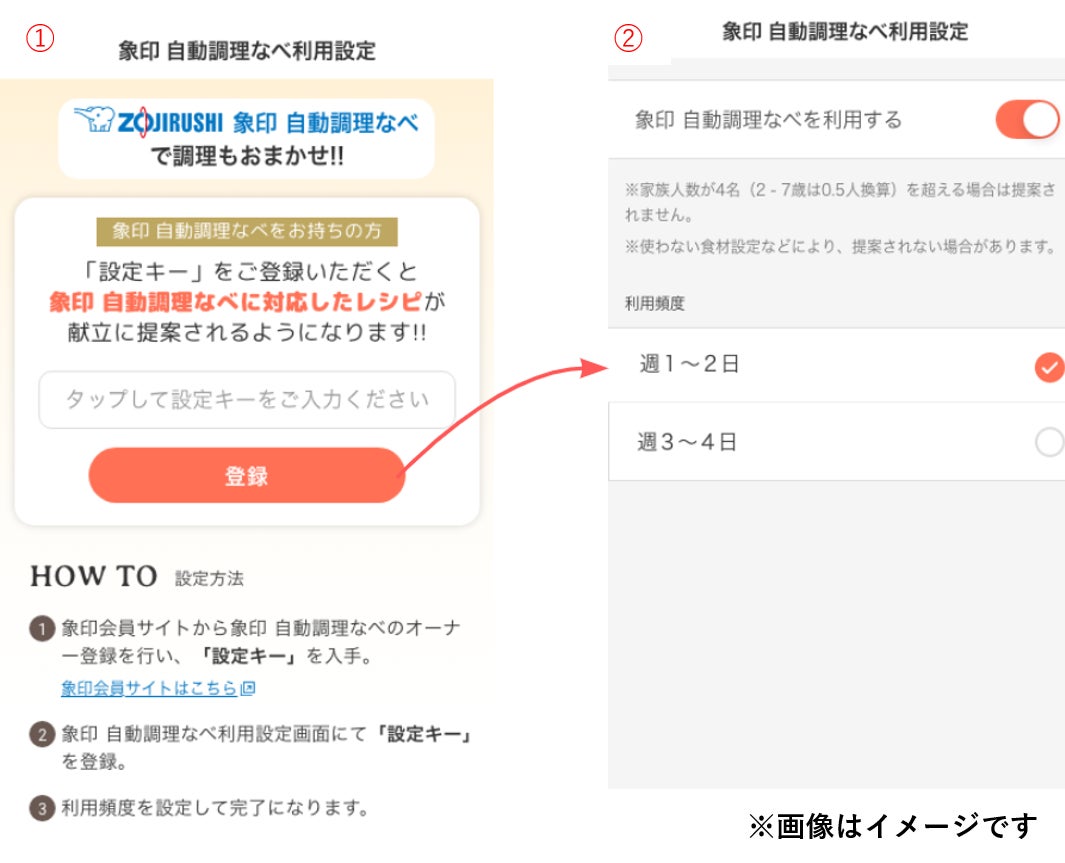Click the left screen title 象印 自動調理なべ利用設定
Viewport: 1065px width, 863px height.
click(x=247, y=51)
